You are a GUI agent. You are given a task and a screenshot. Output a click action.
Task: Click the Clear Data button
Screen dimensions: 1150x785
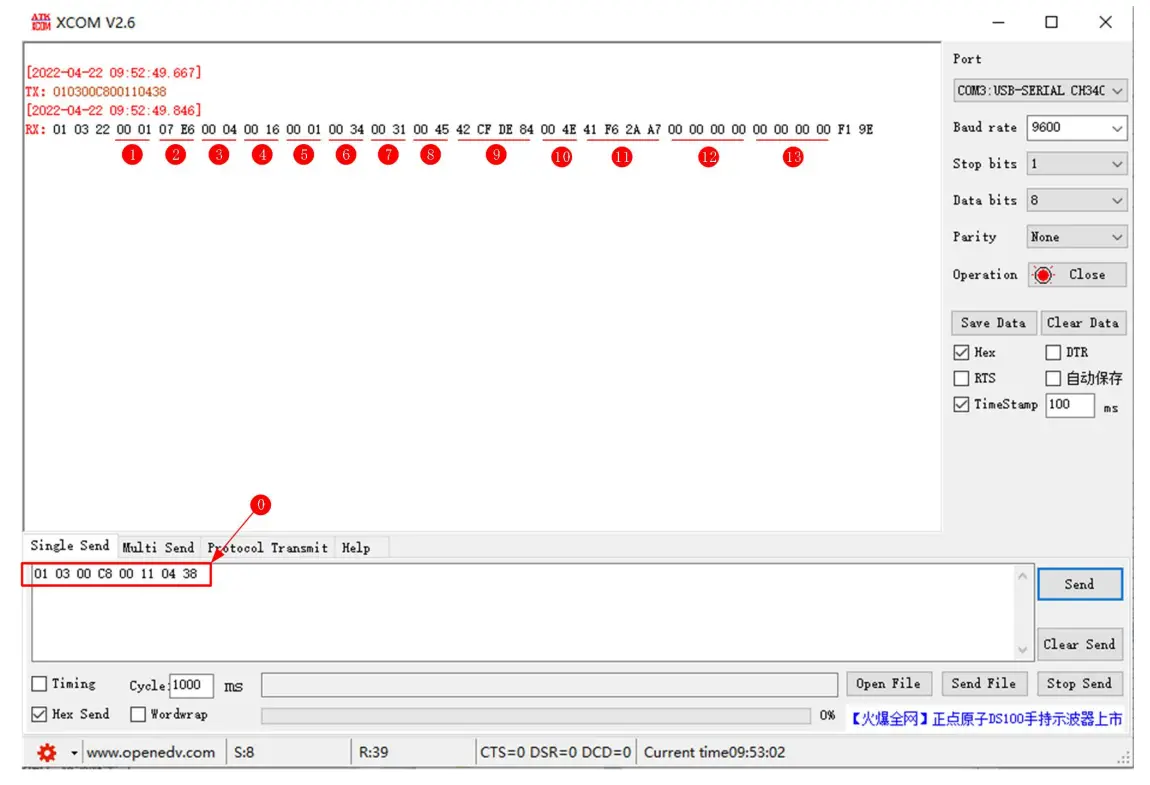tap(1083, 323)
